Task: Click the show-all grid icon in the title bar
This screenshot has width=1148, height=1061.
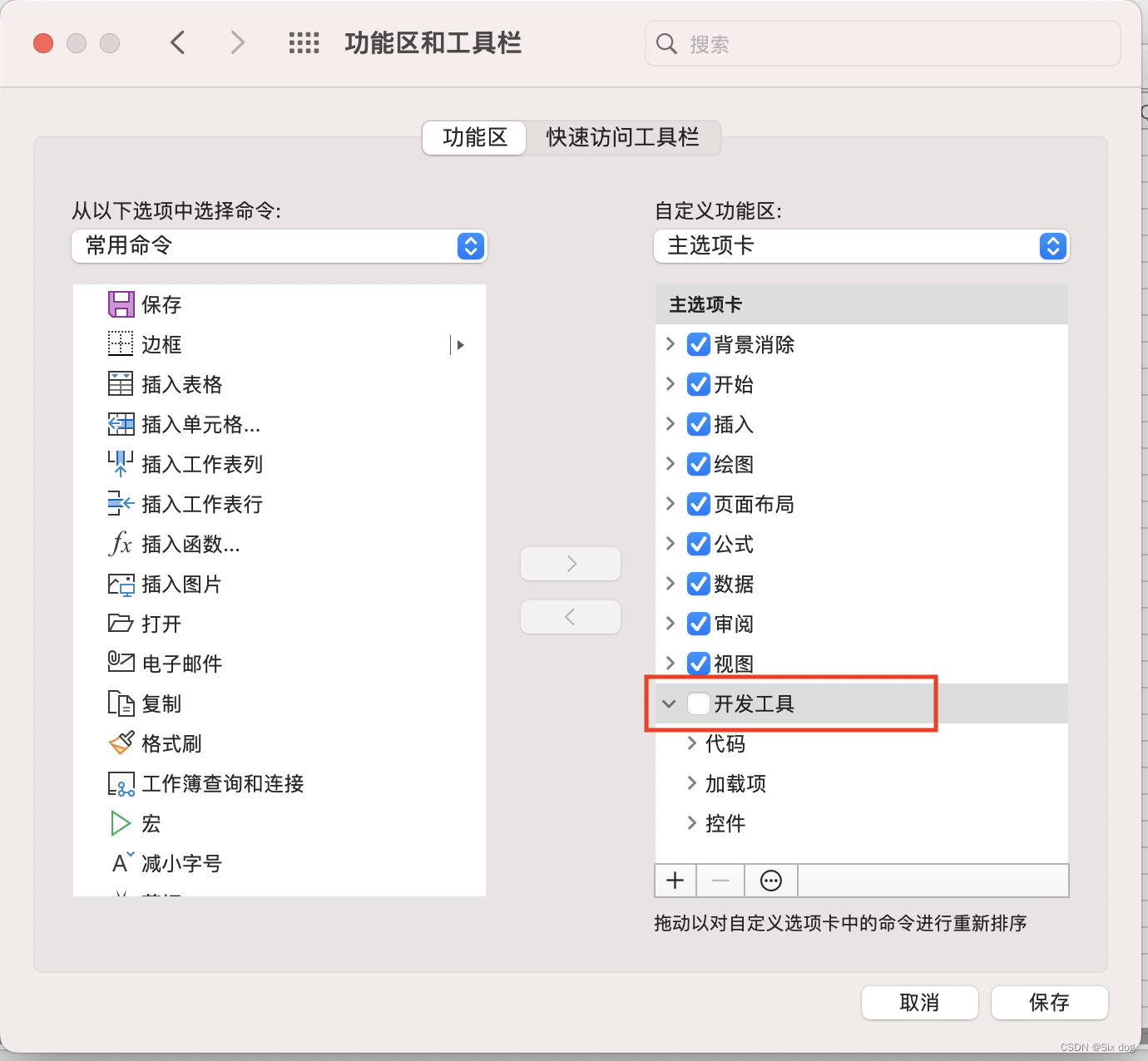Action: point(304,43)
